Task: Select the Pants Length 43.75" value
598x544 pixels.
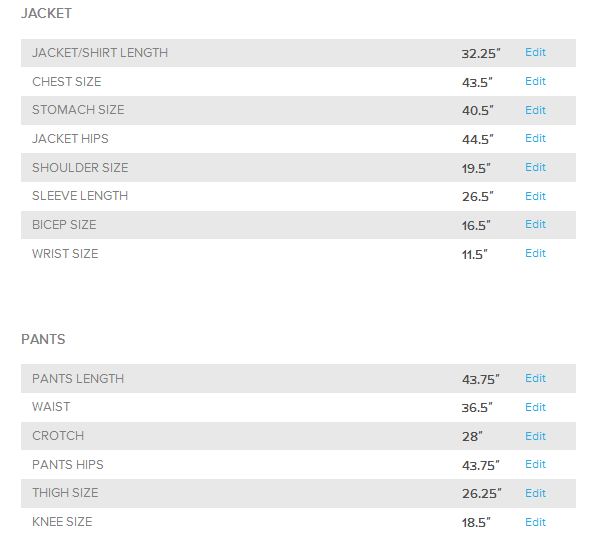Action: [x=481, y=379]
